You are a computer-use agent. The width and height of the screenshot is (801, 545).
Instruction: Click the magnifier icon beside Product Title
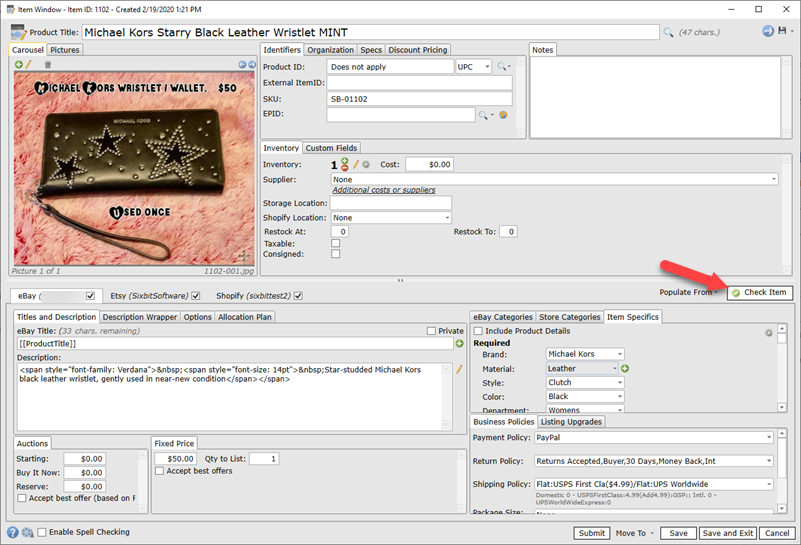coord(668,32)
